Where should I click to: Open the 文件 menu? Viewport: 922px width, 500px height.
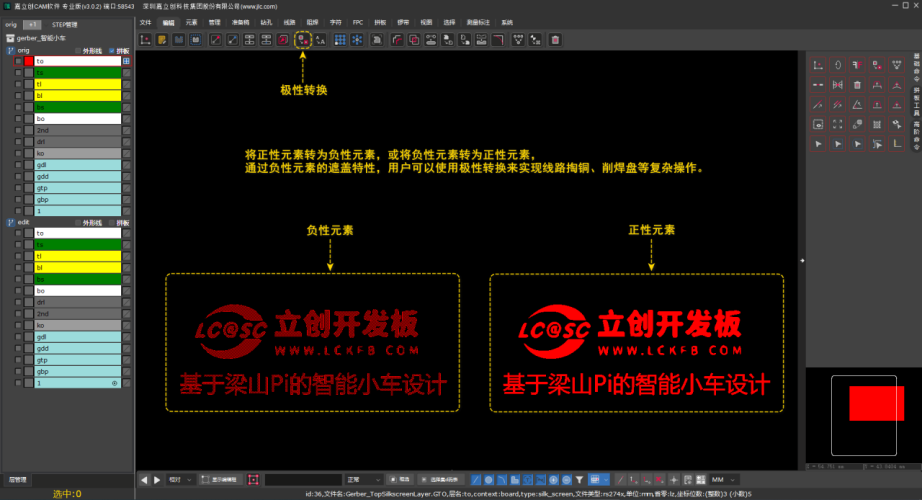coord(145,22)
